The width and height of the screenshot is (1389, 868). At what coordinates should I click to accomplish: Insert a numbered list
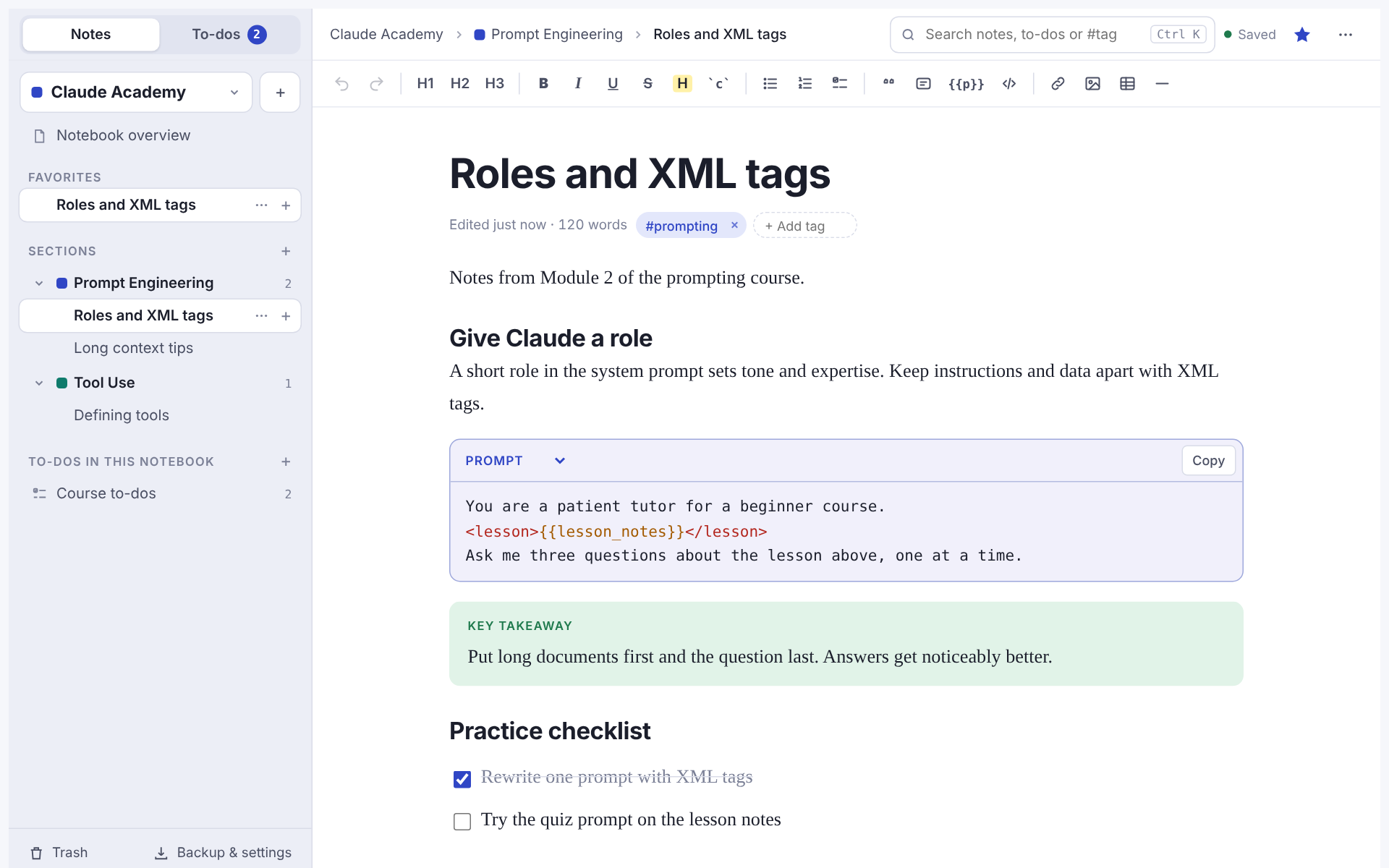coord(805,84)
